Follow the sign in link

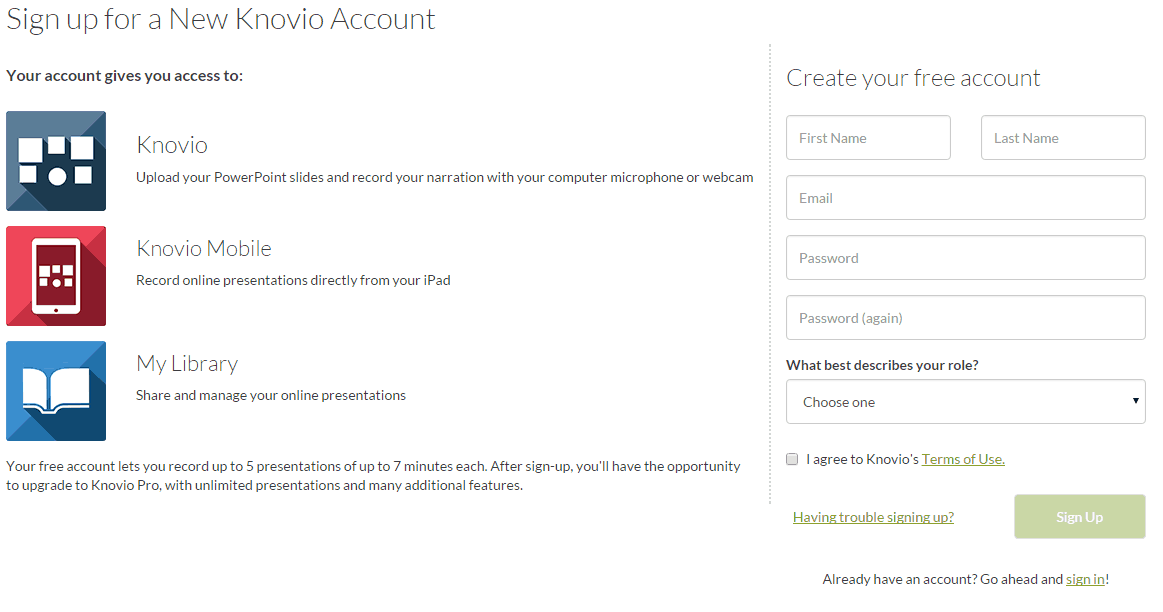point(1085,579)
